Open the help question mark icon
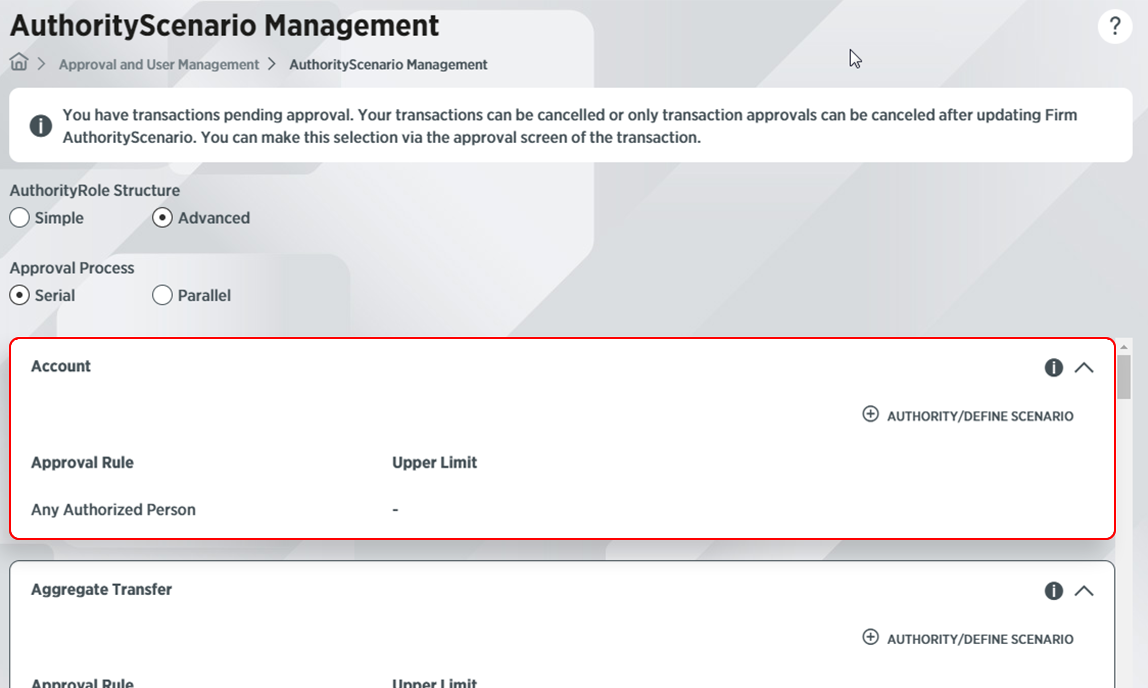 pyautogui.click(x=1115, y=27)
